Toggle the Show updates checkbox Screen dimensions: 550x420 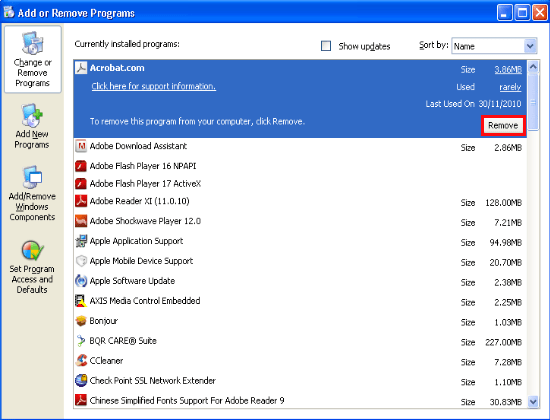tap(326, 46)
